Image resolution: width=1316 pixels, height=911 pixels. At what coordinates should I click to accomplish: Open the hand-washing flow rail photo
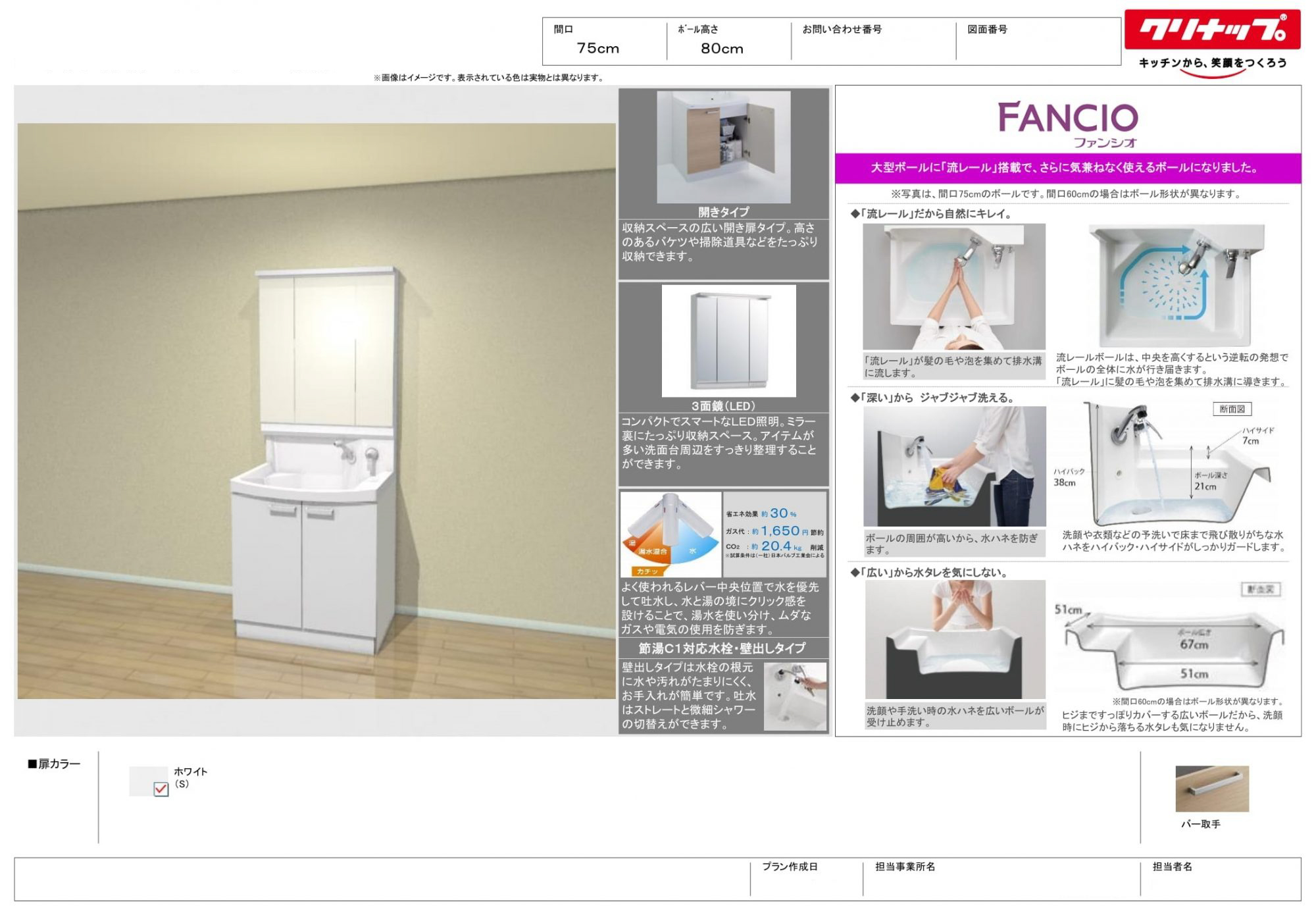point(954,286)
